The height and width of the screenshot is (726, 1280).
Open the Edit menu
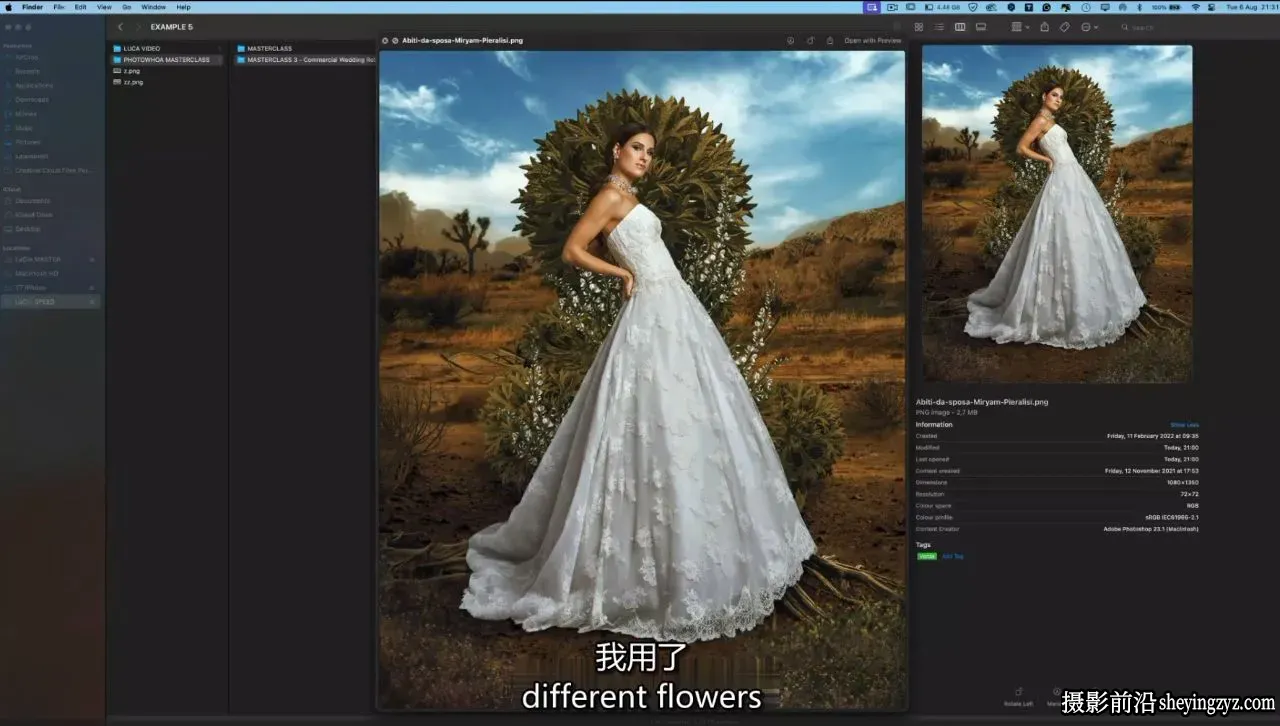tap(80, 7)
